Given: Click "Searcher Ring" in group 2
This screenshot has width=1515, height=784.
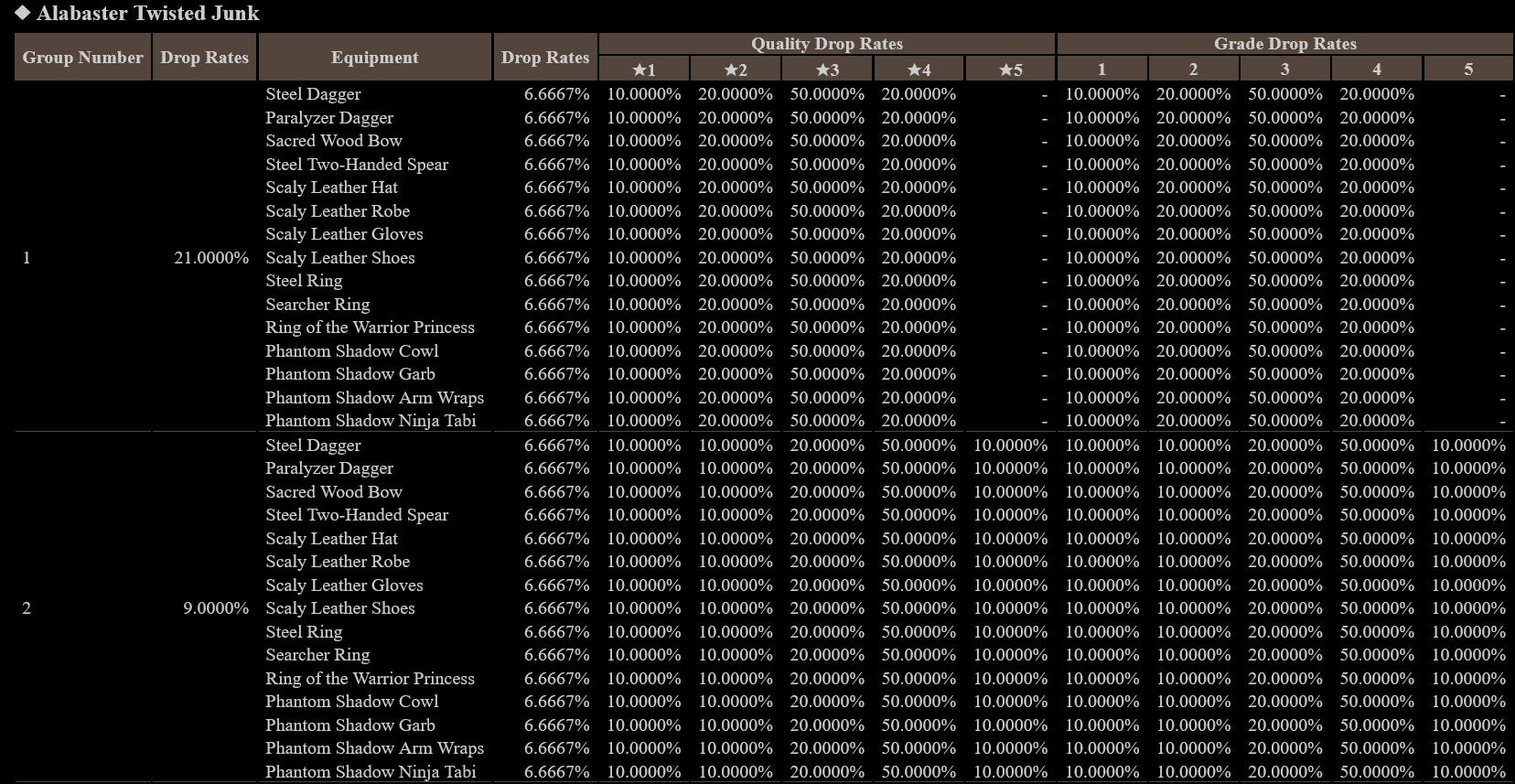Looking at the screenshot, I should pos(317,655).
